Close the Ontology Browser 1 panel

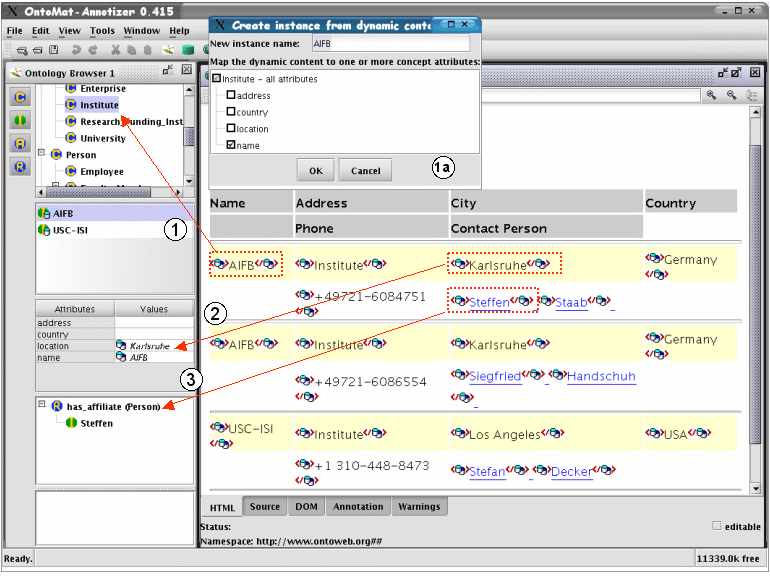click(x=187, y=70)
